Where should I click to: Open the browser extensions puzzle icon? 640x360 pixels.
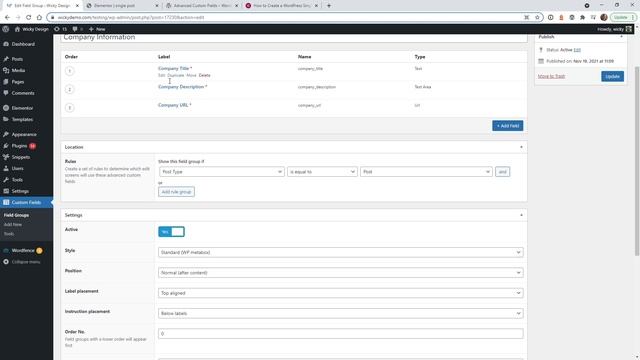[582, 18]
